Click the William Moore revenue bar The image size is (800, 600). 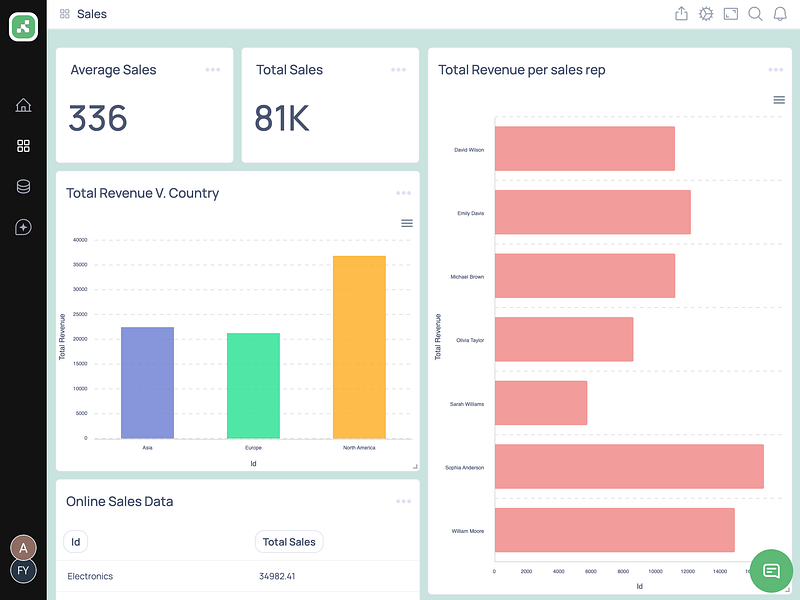tap(615, 530)
